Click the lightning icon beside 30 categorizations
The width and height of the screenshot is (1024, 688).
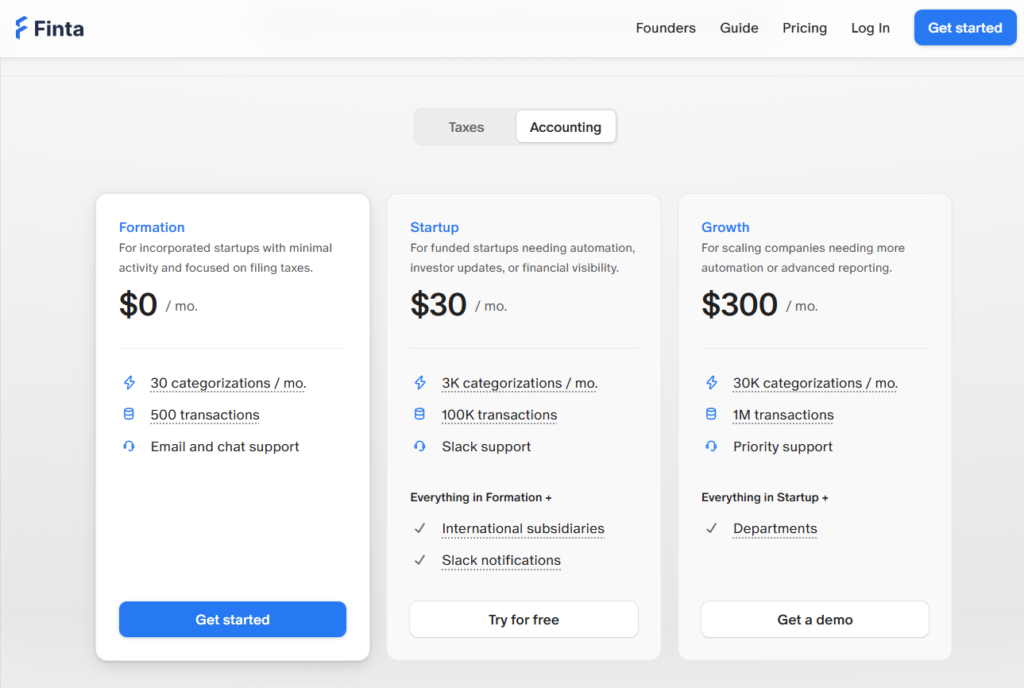pos(128,382)
